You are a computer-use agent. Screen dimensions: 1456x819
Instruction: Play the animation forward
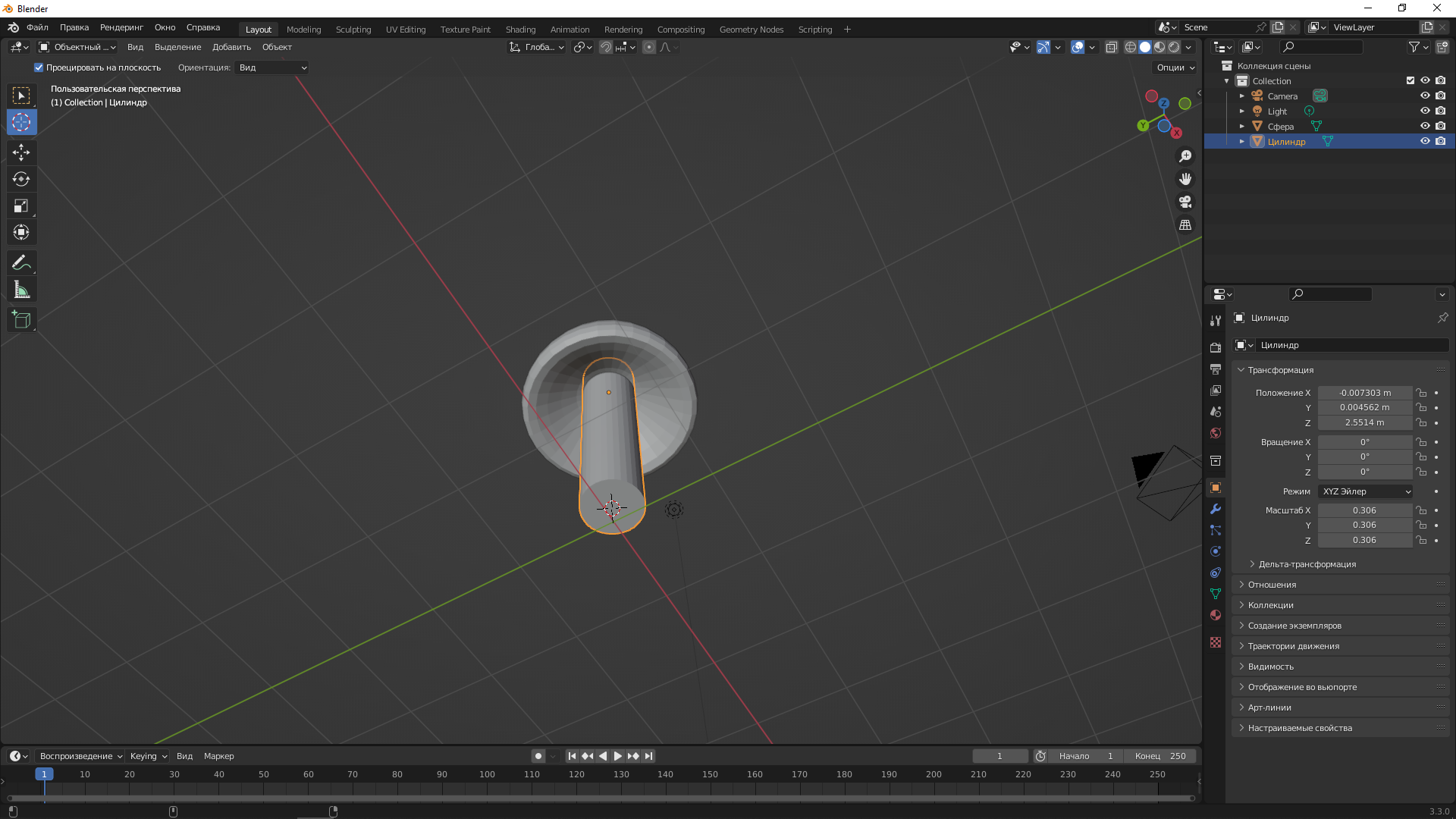(617, 756)
